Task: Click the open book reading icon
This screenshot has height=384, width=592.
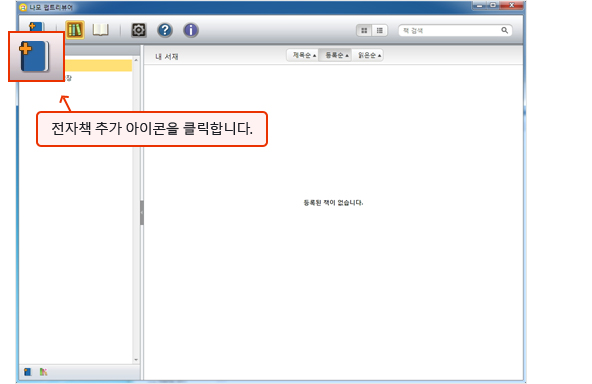Action: point(100,30)
